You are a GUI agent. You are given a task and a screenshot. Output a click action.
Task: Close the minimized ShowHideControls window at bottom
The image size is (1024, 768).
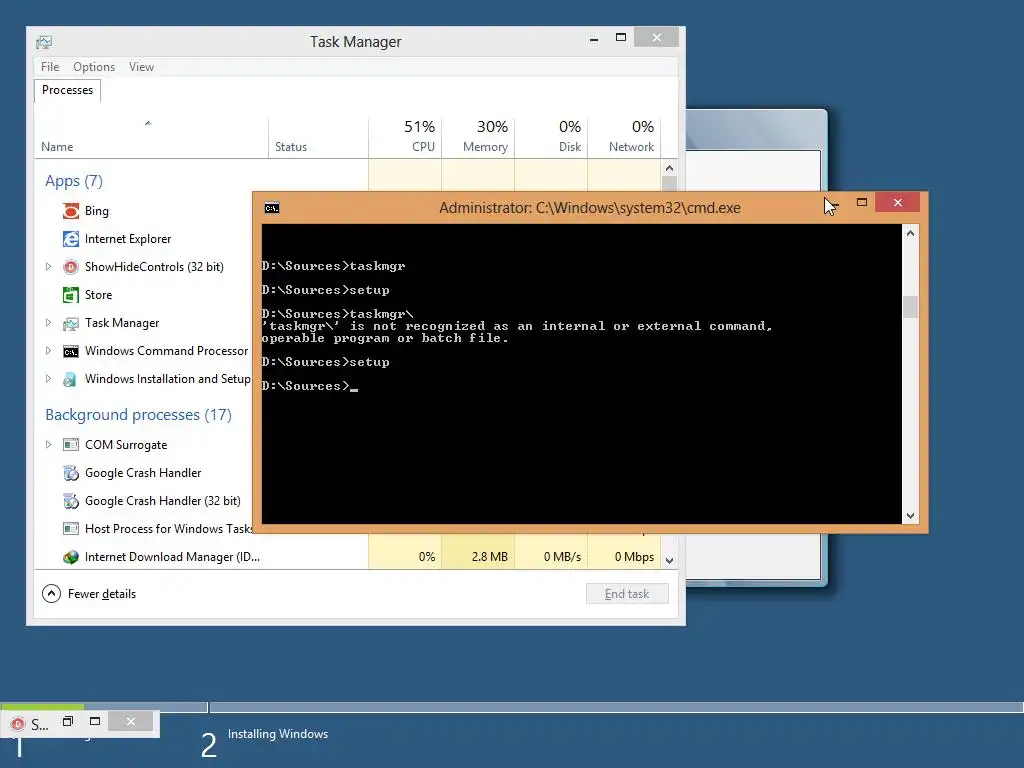pos(131,722)
